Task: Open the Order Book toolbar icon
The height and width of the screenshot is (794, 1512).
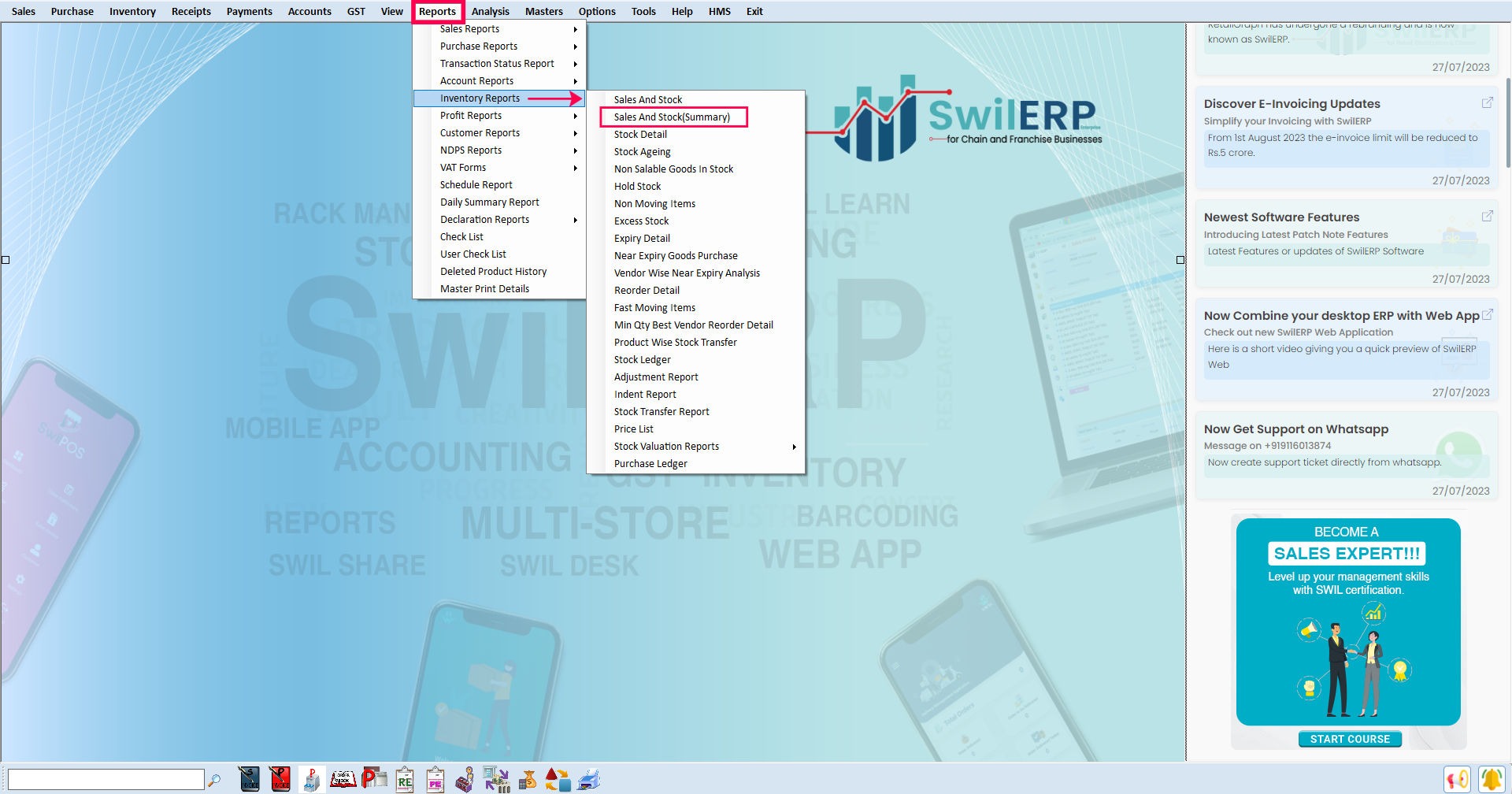Action: tap(343, 779)
